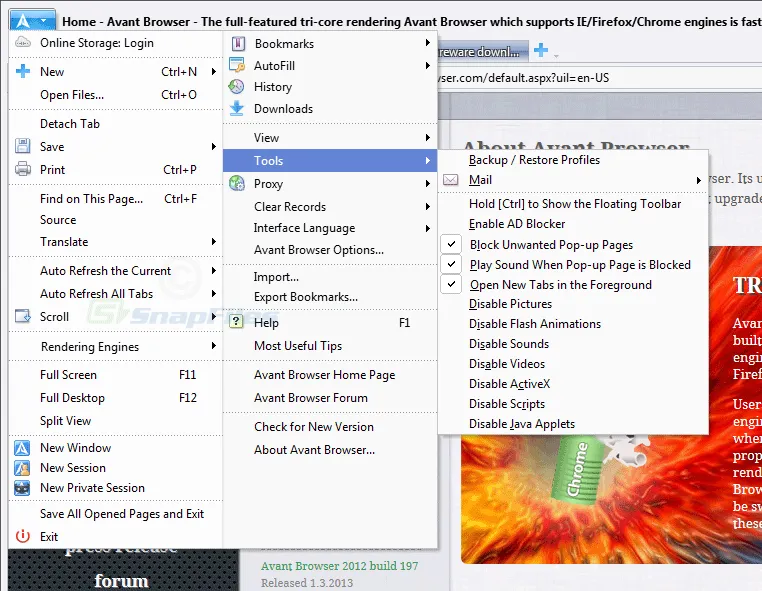Toggle Disable Pictures
Screen dimensions: 762x591
510,304
